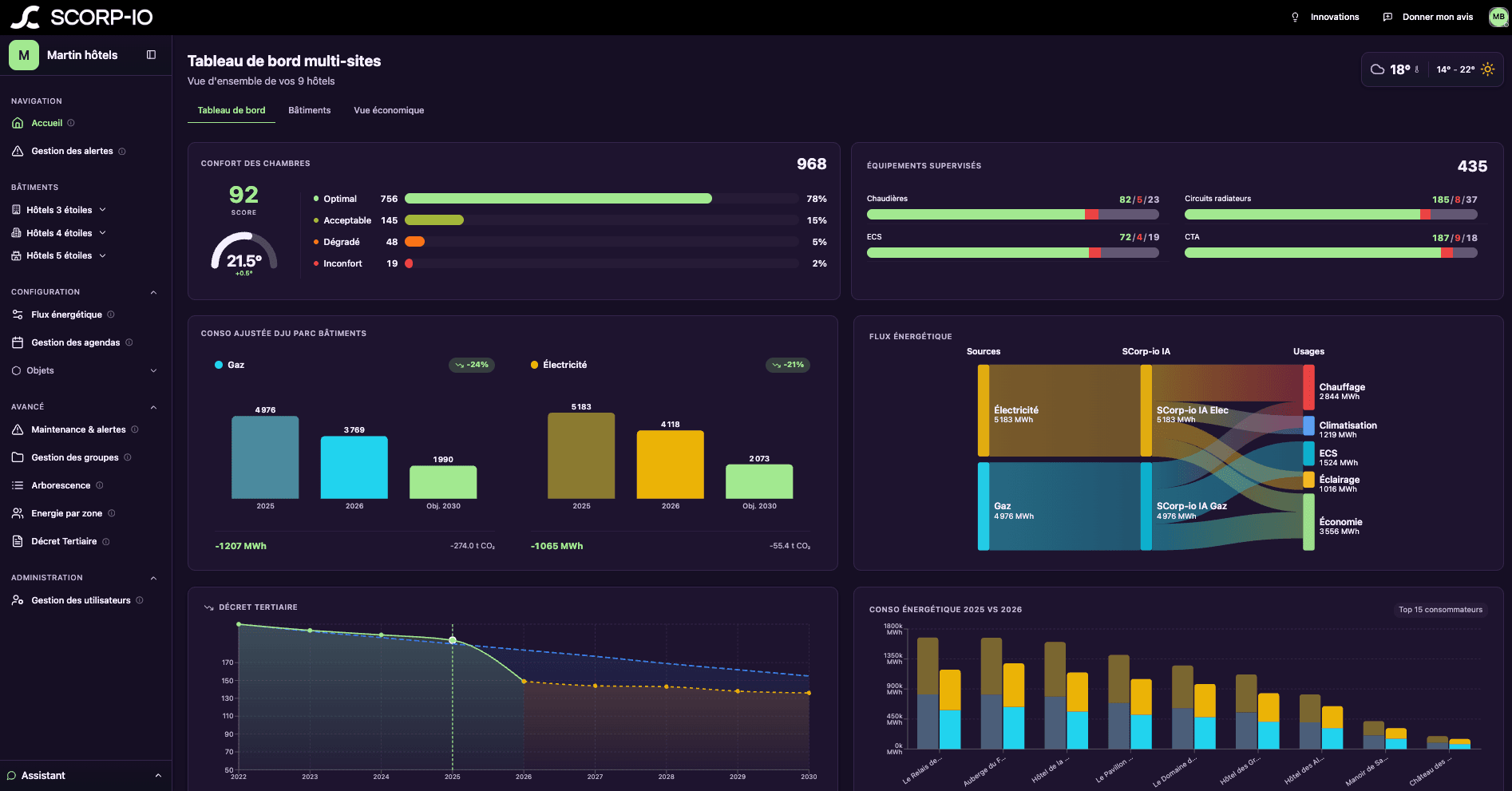Image resolution: width=1512 pixels, height=791 pixels.
Task: Click the sun weather icon
Action: click(1487, 69)
